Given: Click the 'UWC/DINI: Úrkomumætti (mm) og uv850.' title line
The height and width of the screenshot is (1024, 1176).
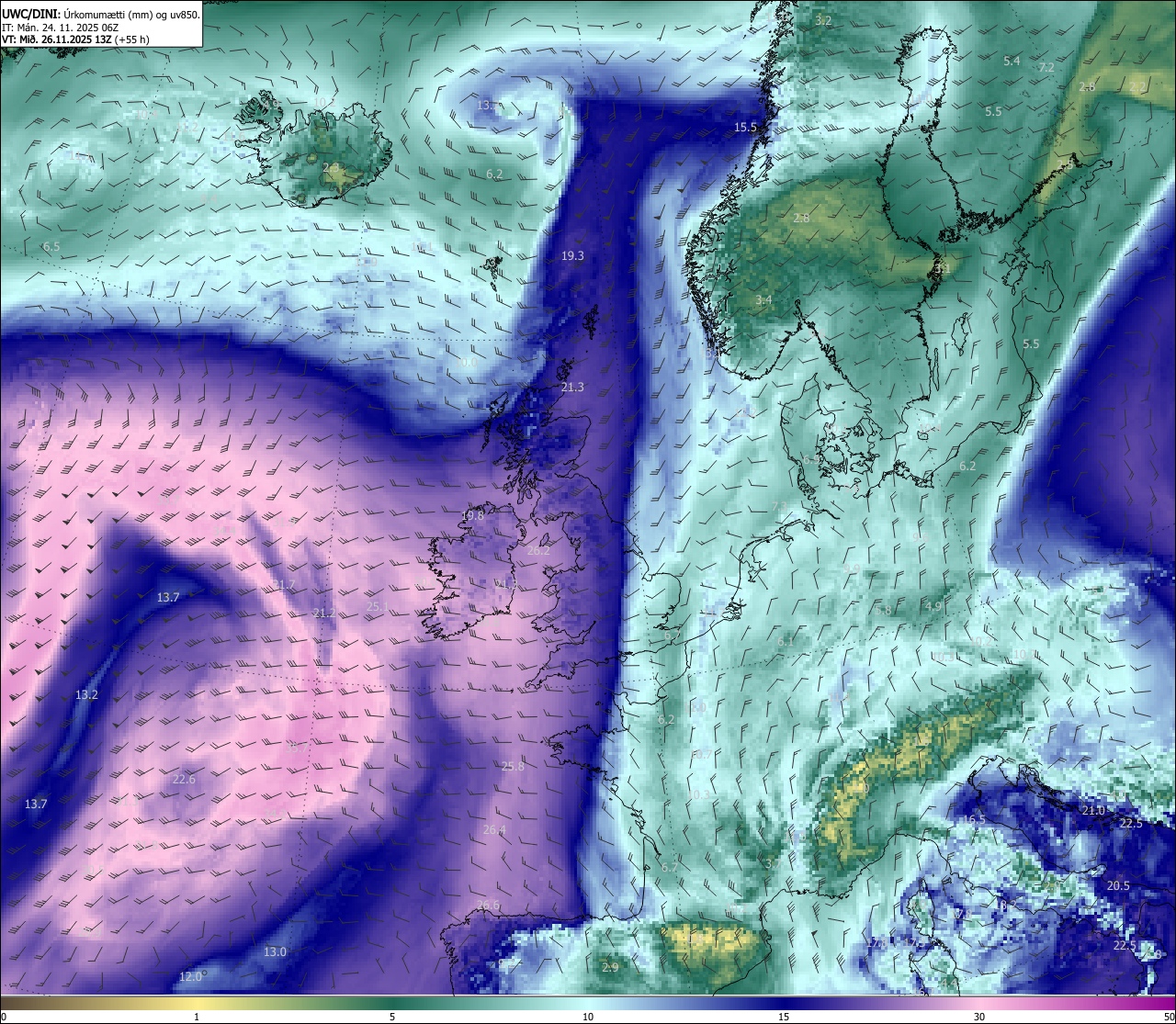Looking at the screenshot, I should click(x=101, y=15).
